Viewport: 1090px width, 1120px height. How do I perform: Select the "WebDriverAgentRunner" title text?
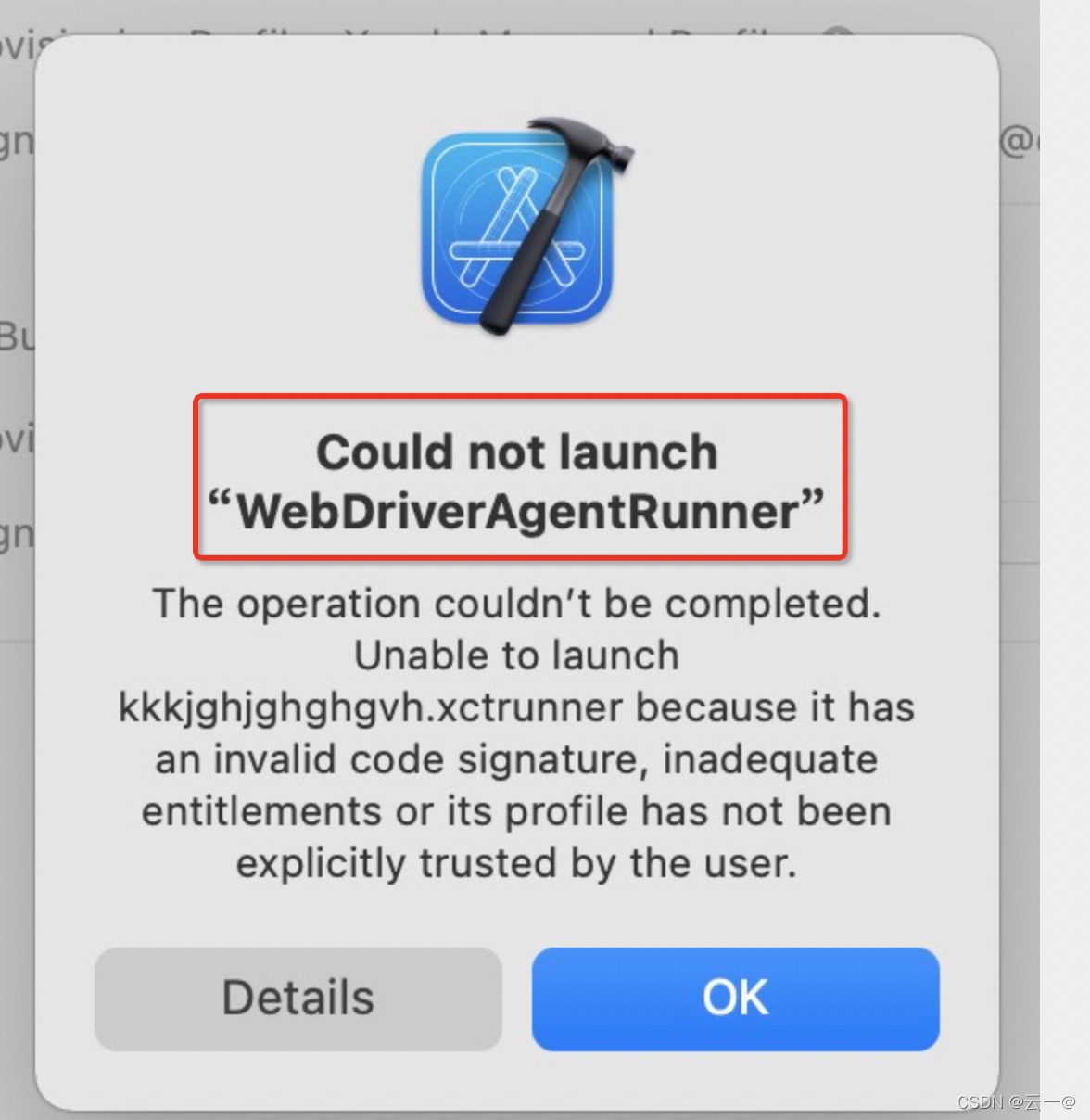click(x=515, y=511)
